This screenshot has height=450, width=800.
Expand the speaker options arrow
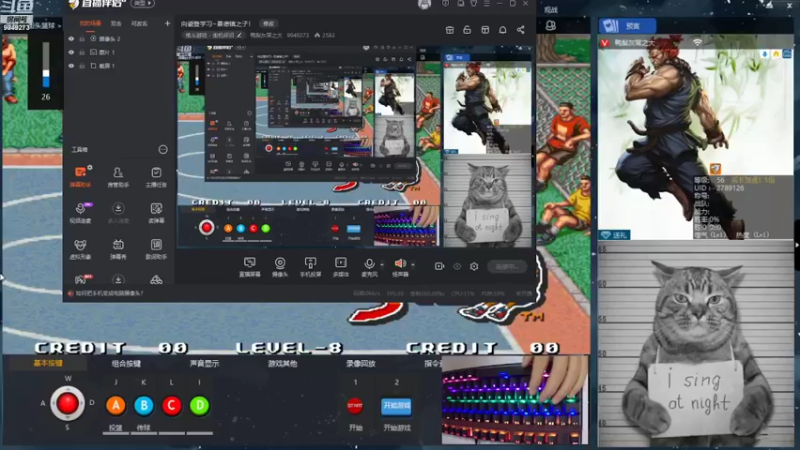click(x=413, y=265)
